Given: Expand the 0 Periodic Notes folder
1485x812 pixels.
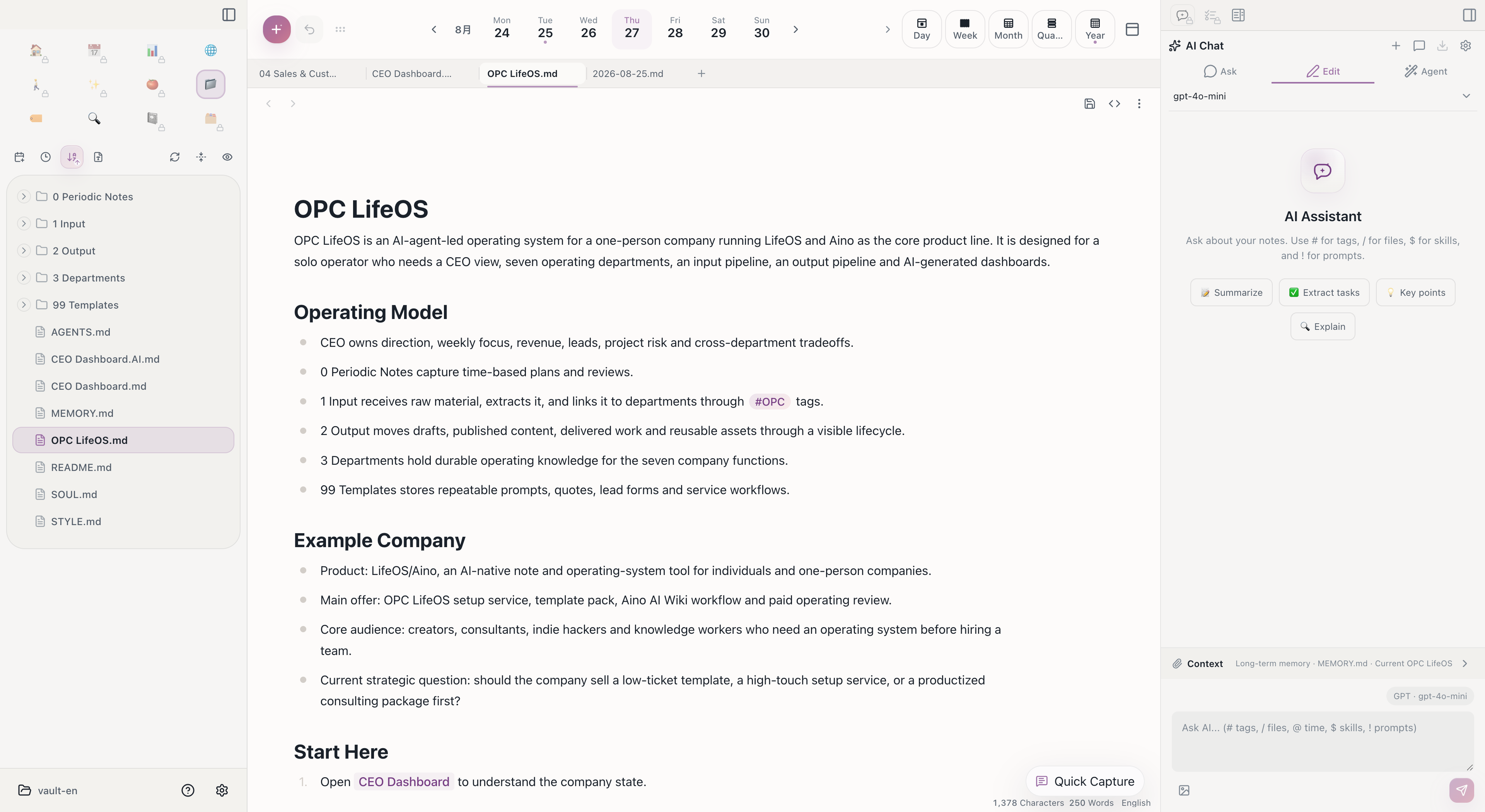Looking at the screenshot, I should pyautogui.click(x=24, y=196).
